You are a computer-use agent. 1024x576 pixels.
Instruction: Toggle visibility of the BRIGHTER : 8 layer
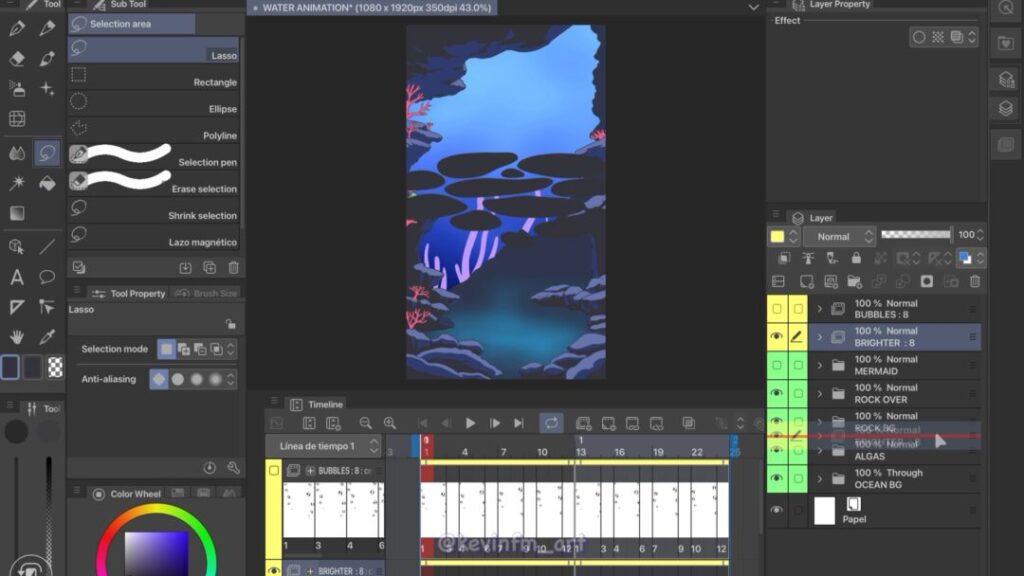pos(776,337)
